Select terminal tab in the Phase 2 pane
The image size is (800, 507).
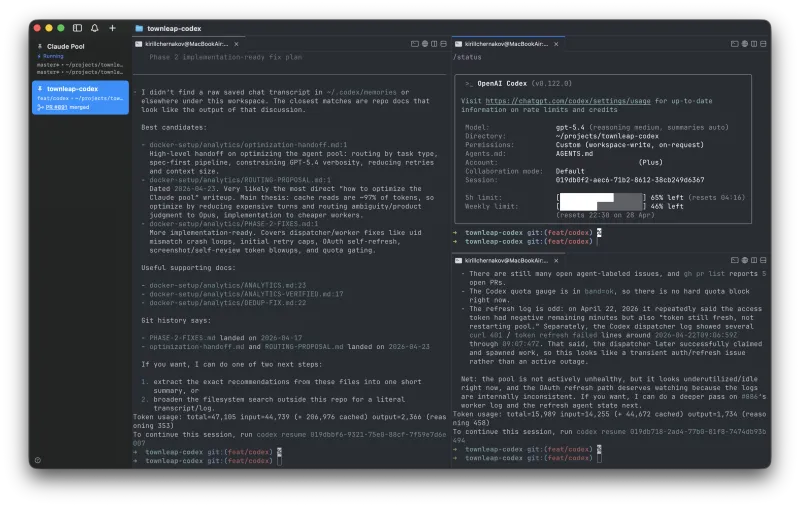pyautogui.click(x=188, y=44)
